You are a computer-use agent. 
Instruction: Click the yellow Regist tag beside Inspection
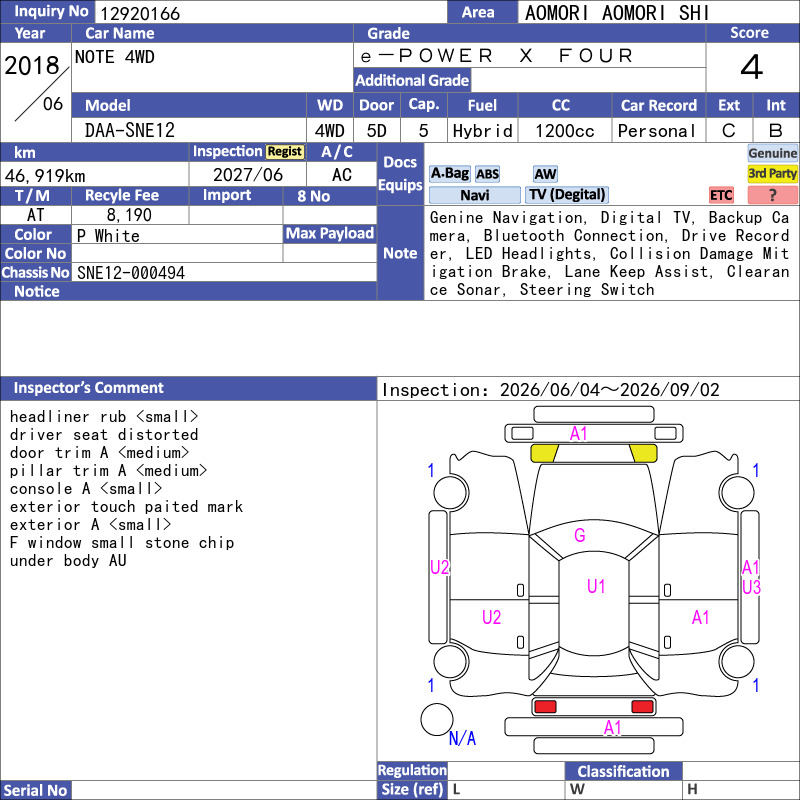285,152
